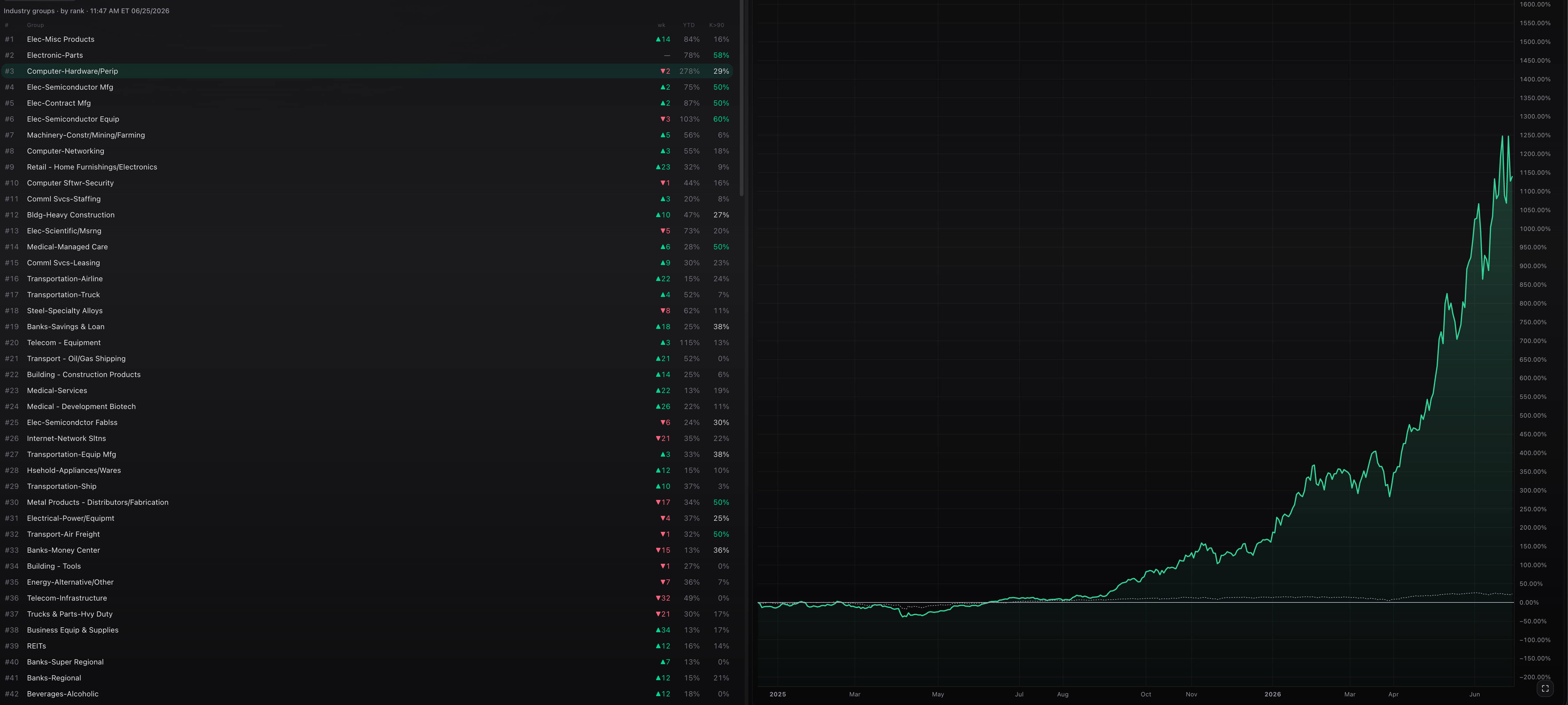Viewport: 1568px width, 705px height.
Task: Click the 278% YTD value
Action: (690, 71)
